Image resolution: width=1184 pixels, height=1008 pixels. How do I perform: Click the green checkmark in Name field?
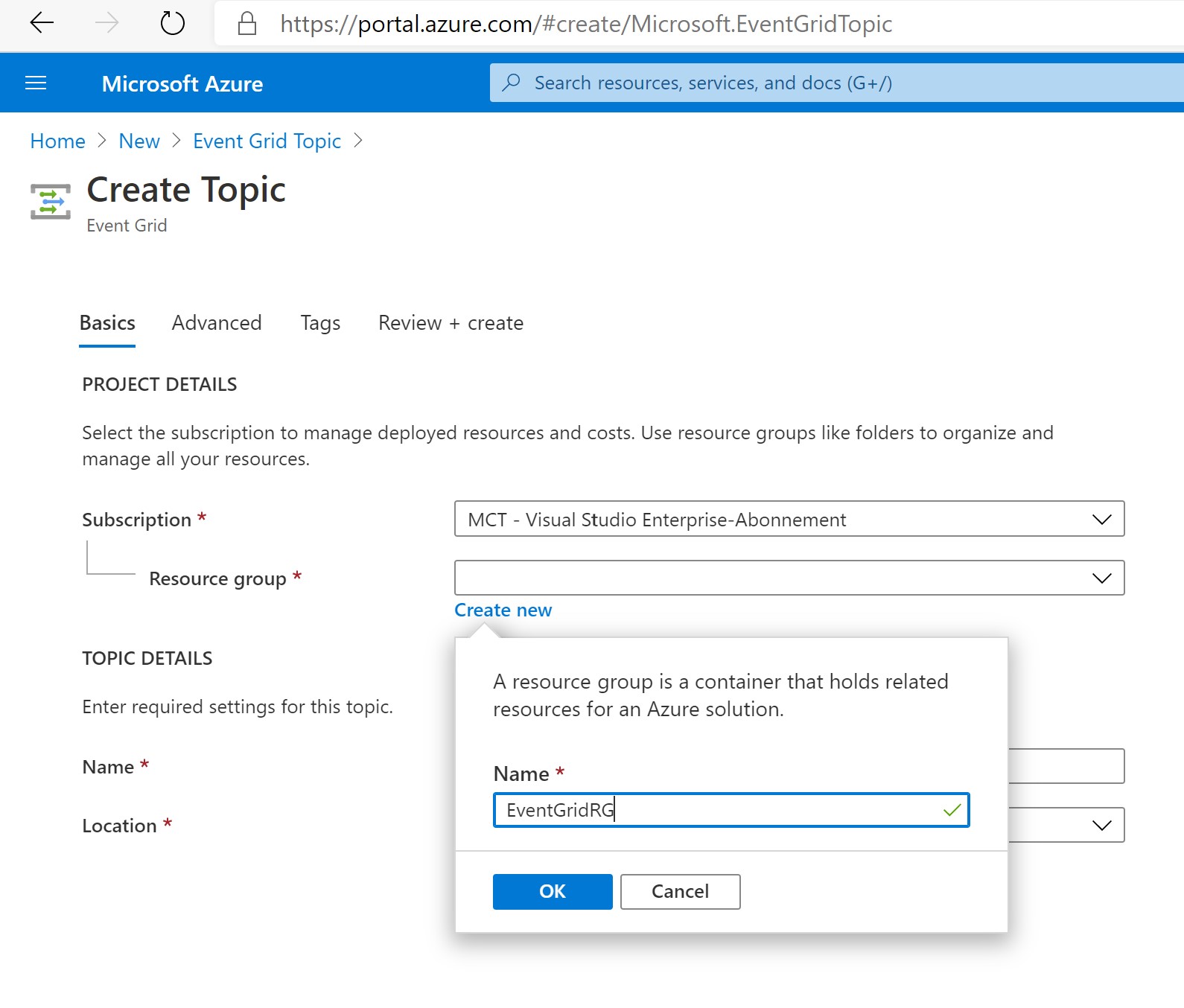click(952, 810)
